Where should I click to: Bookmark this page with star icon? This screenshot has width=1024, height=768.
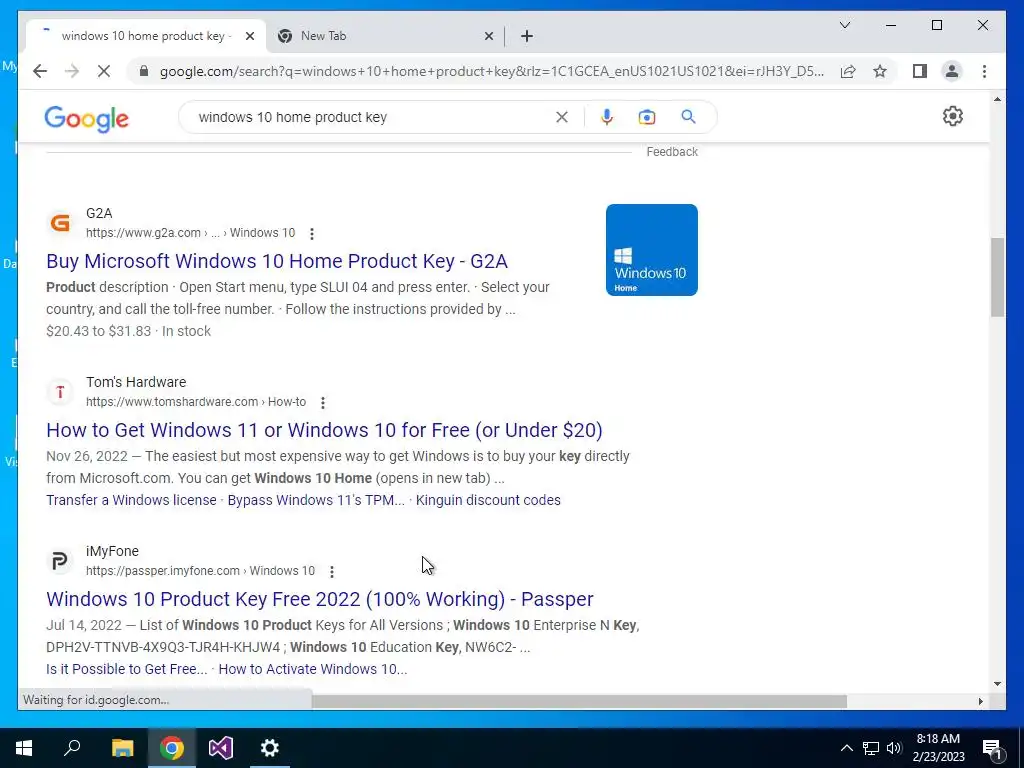click(x=880, y=71)
